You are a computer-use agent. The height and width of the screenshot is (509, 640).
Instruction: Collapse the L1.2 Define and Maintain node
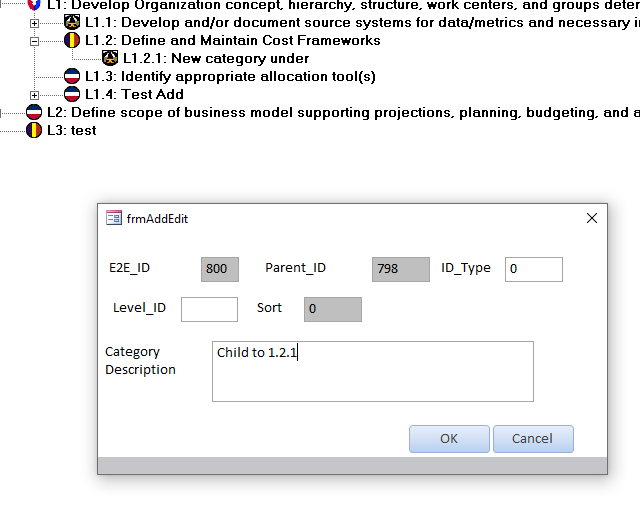click(34, 41)
